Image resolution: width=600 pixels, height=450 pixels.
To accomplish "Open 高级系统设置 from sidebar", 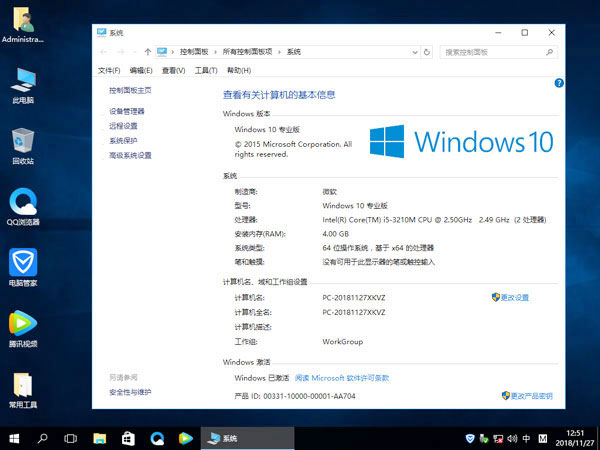I will pyautogui.click(x=130, y=155).
